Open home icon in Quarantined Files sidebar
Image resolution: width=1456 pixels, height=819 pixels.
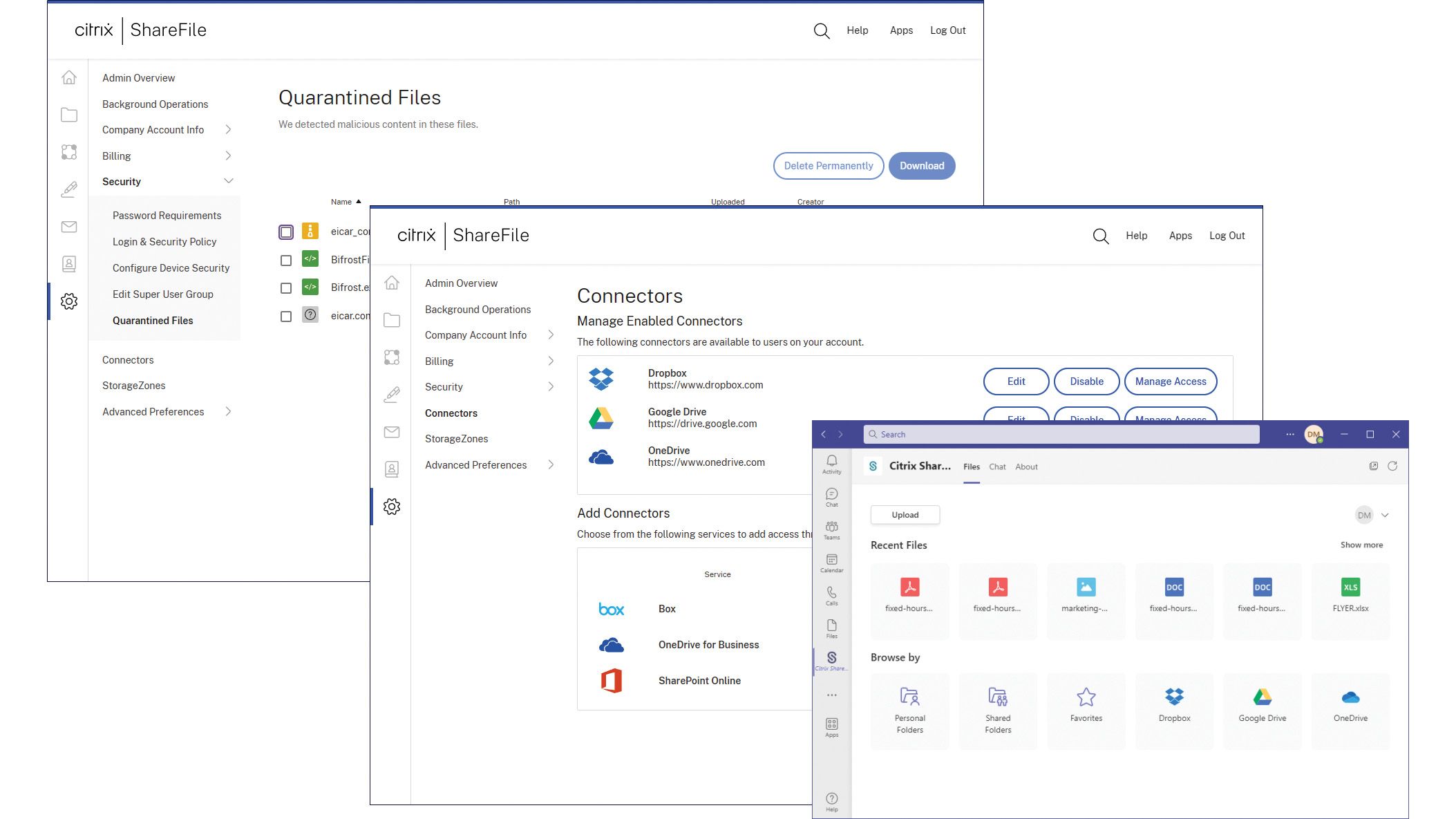[69, 77]
